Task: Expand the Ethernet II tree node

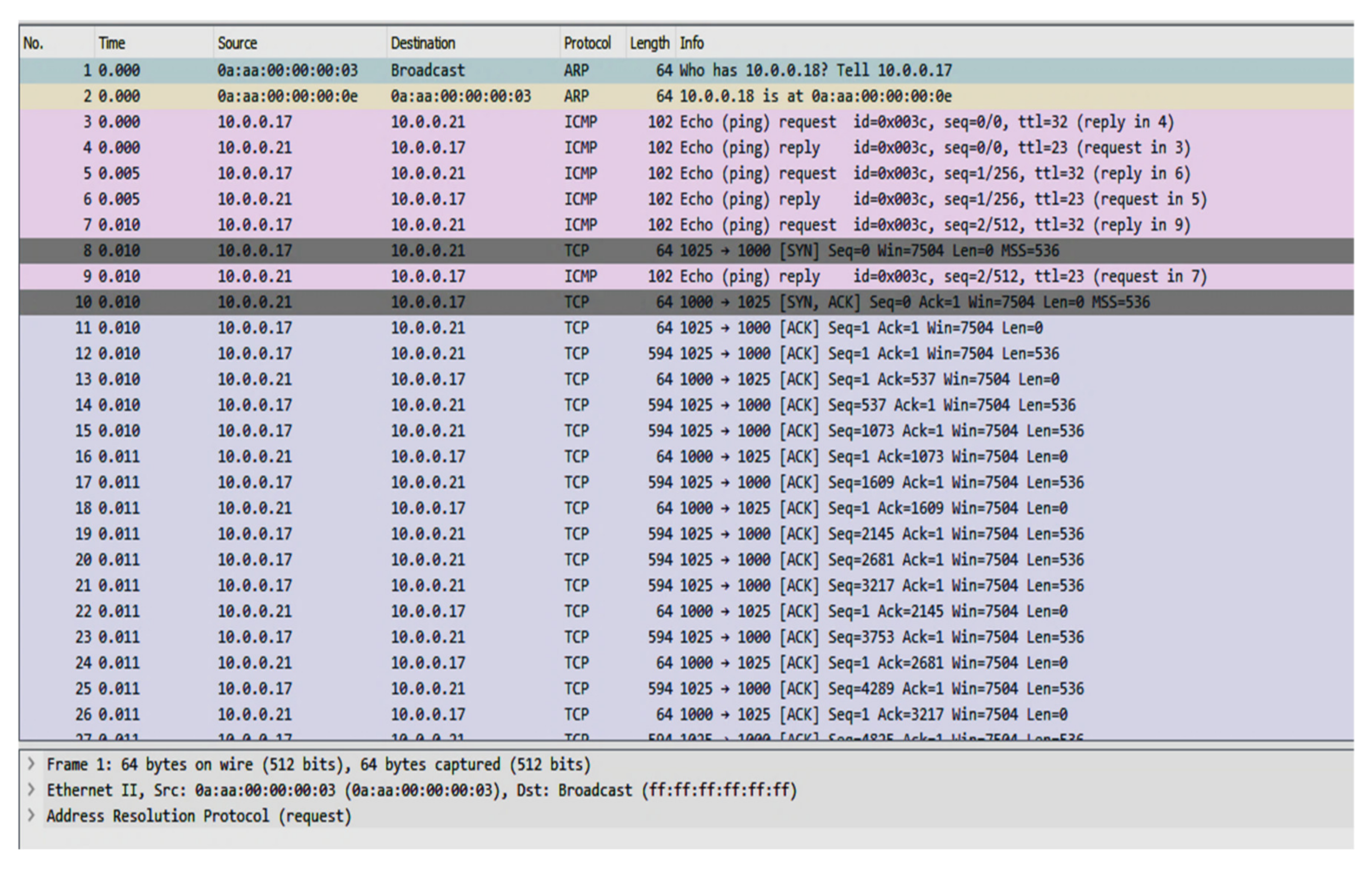Action: pyautogui.click(x=32, y=790)
